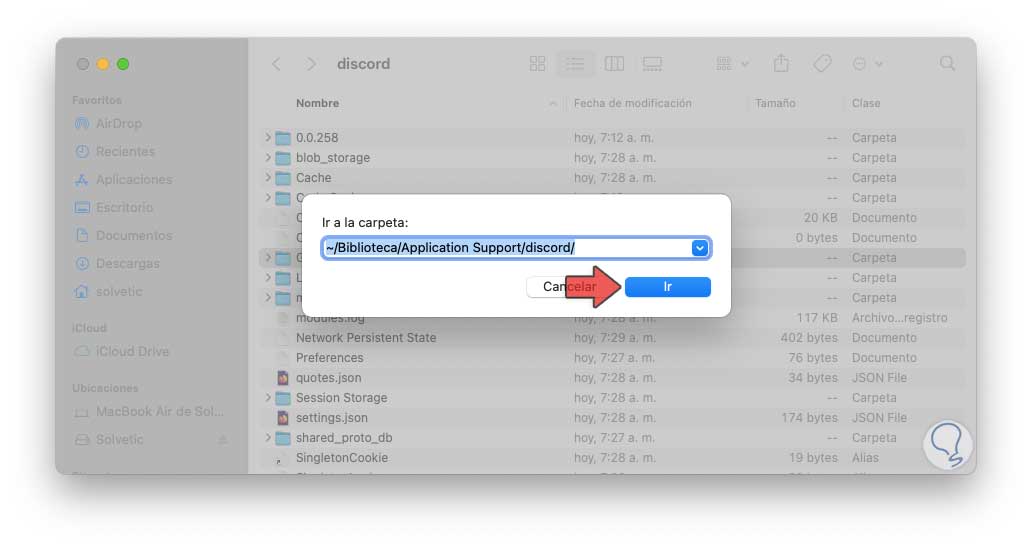Image resolution: width=1032 pixels, height=548 pixels.
Task: Switch Finder to icon view
Action: coord(538,64)
